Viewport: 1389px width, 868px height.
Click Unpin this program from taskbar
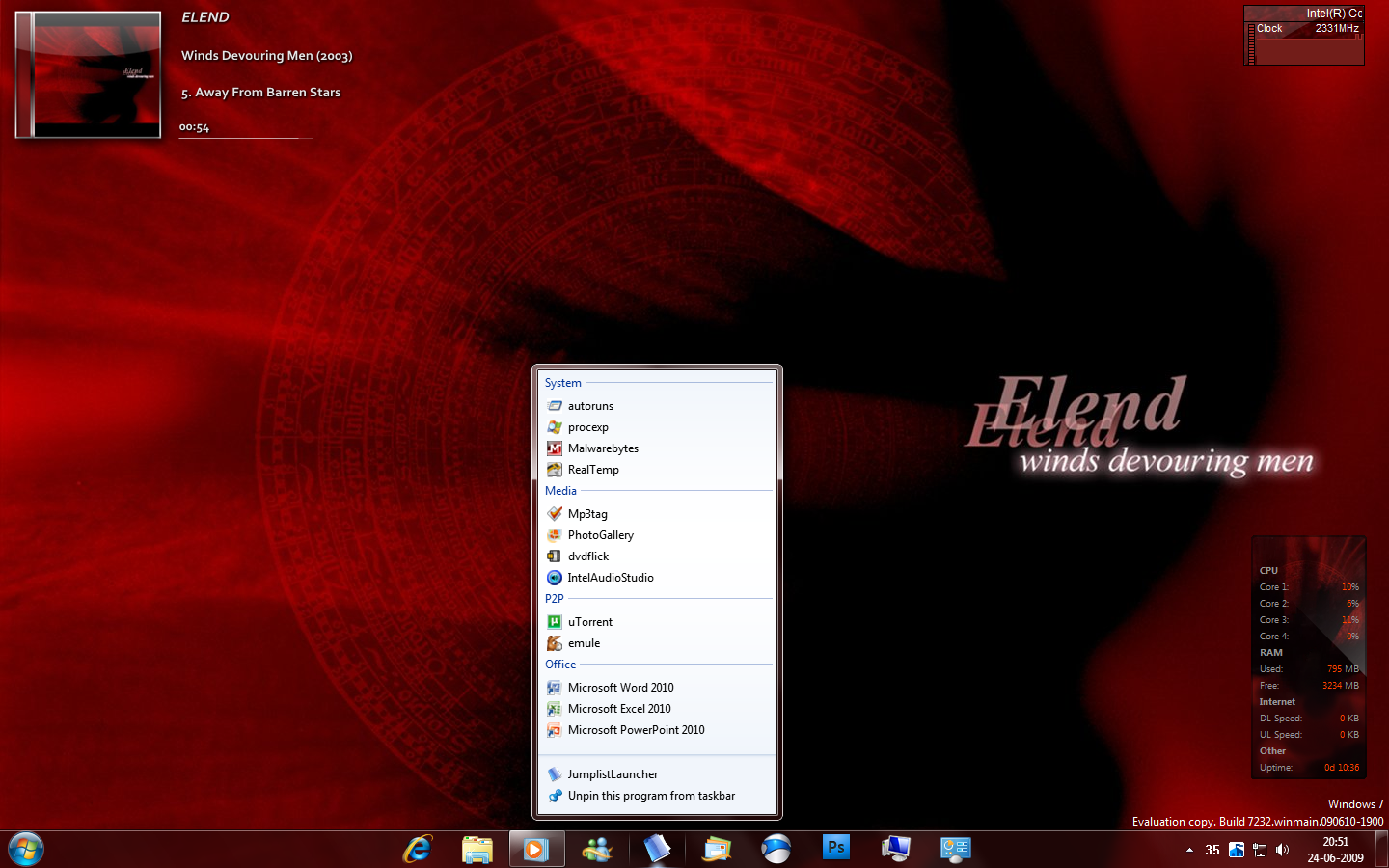click(651, 796)
